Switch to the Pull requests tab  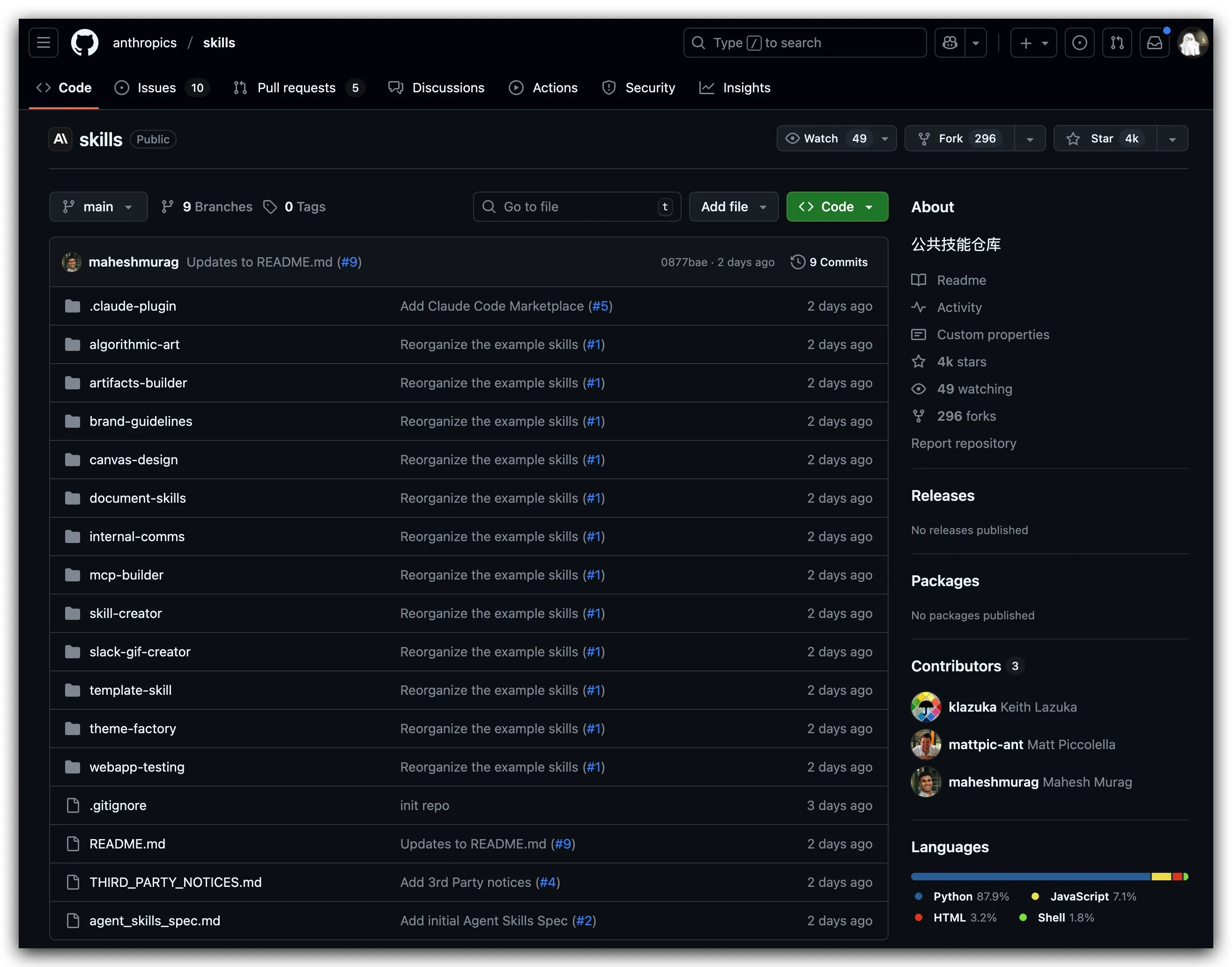click(x=296, y=88)
